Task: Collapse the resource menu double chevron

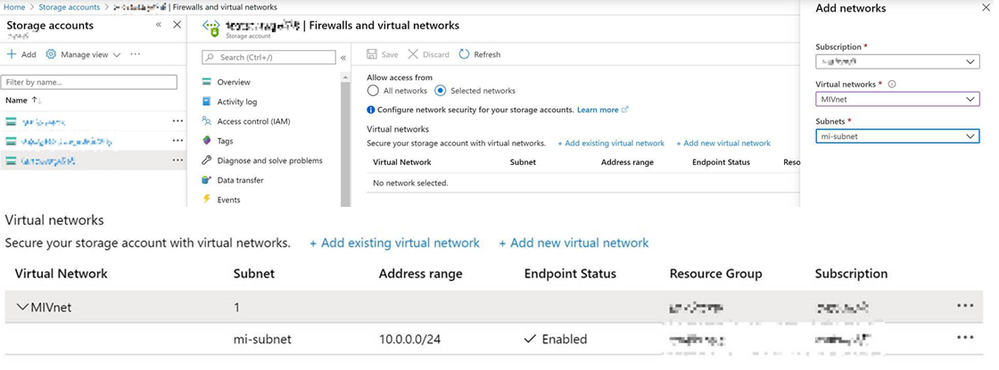Action: [343, 58]
